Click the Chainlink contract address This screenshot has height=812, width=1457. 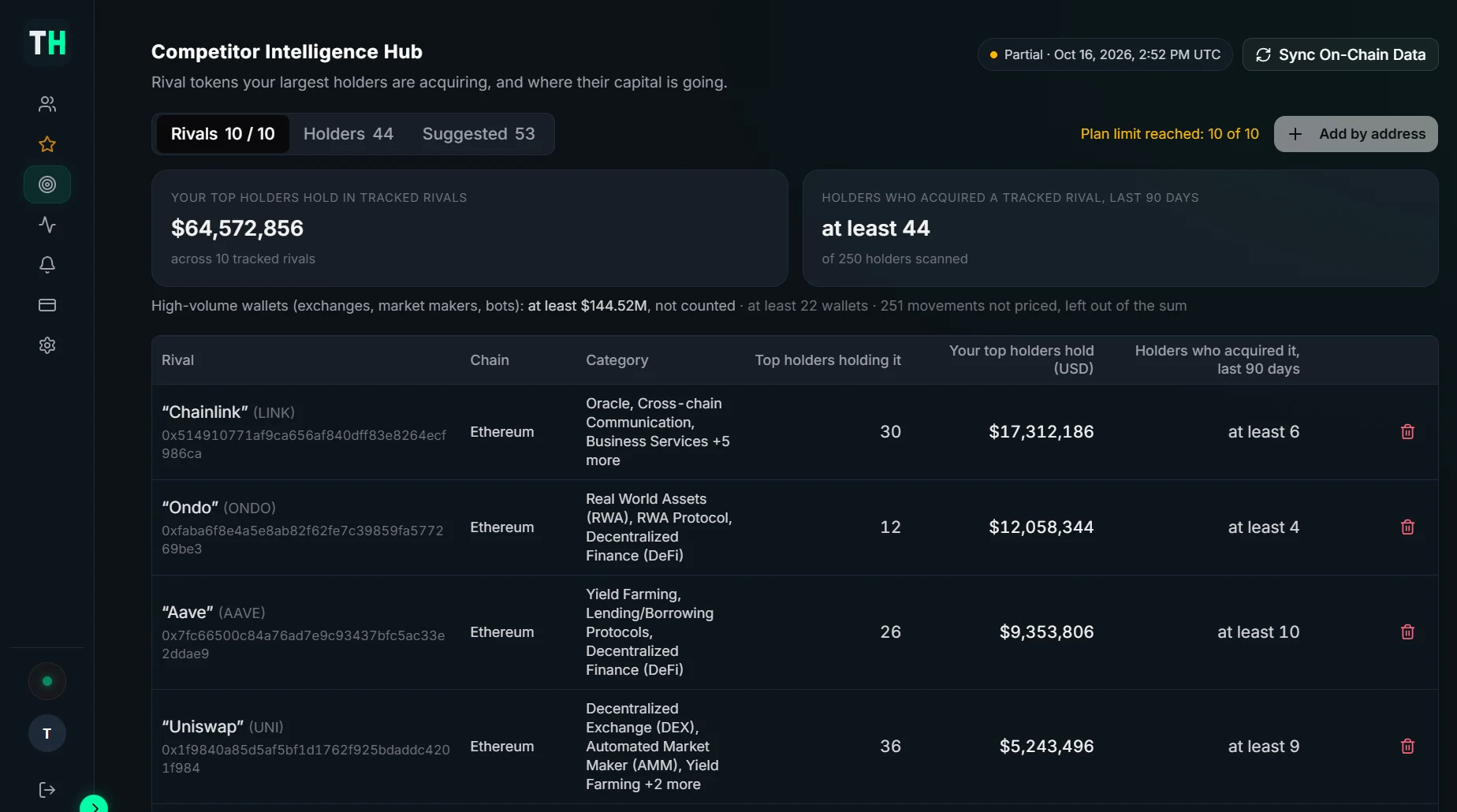304,445
